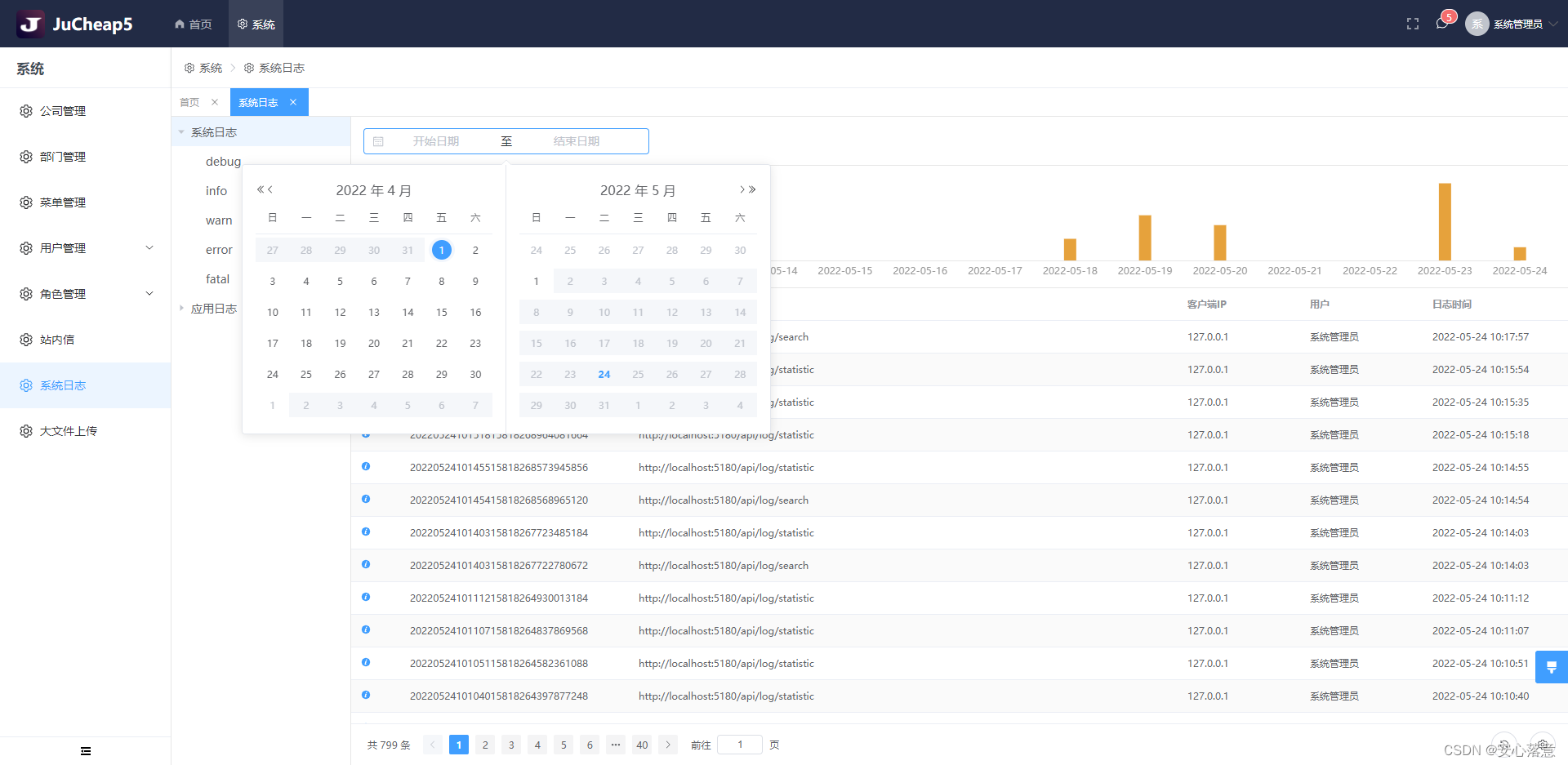Click the 2022-05-23 chart bar

[x=1445, y=221]
